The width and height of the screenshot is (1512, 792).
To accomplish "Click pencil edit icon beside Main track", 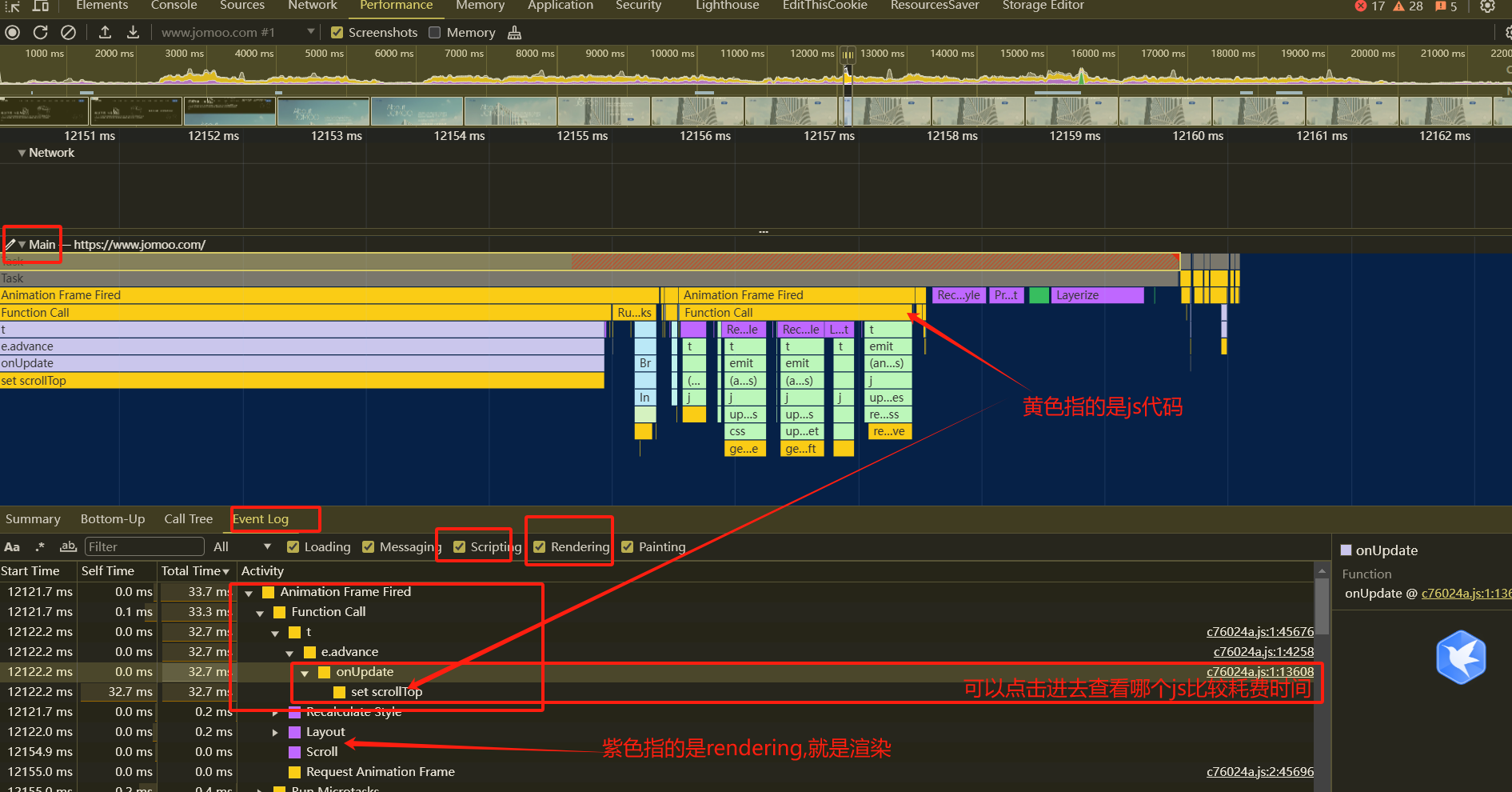I will [10, 244].
